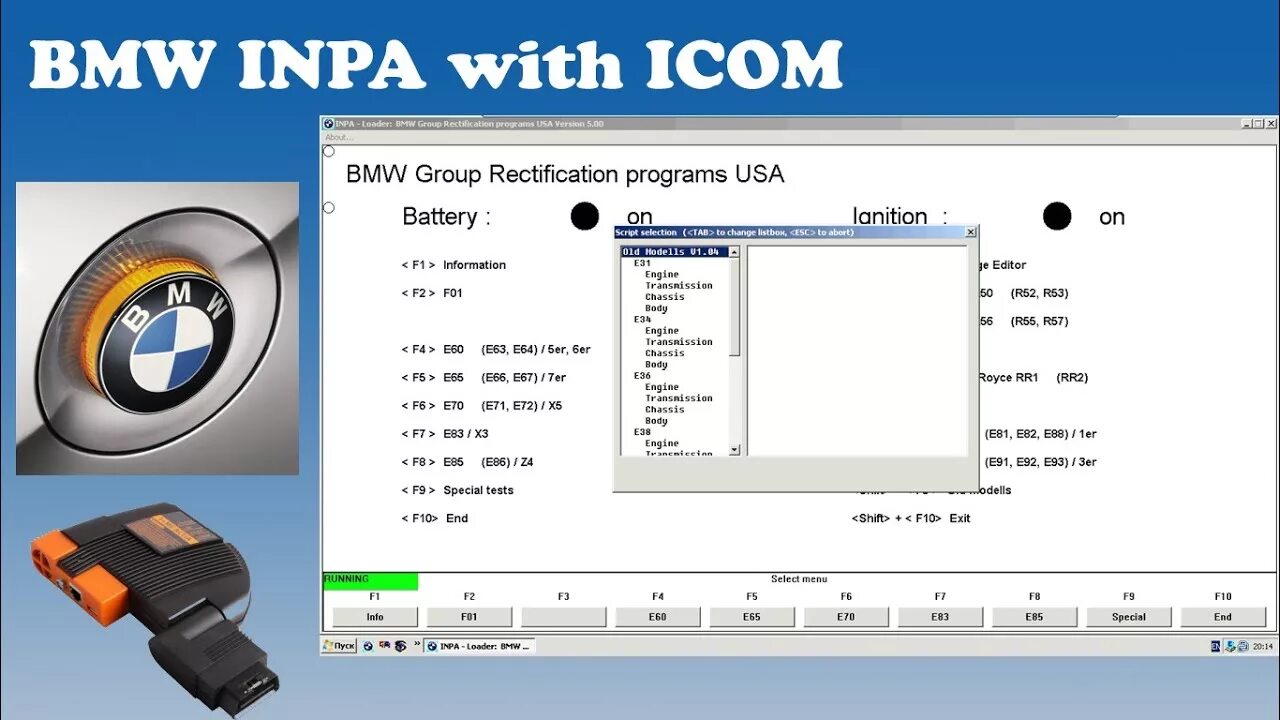Select Chassis under E34
Screen dimensions: 1280x720
pos(665,353)
